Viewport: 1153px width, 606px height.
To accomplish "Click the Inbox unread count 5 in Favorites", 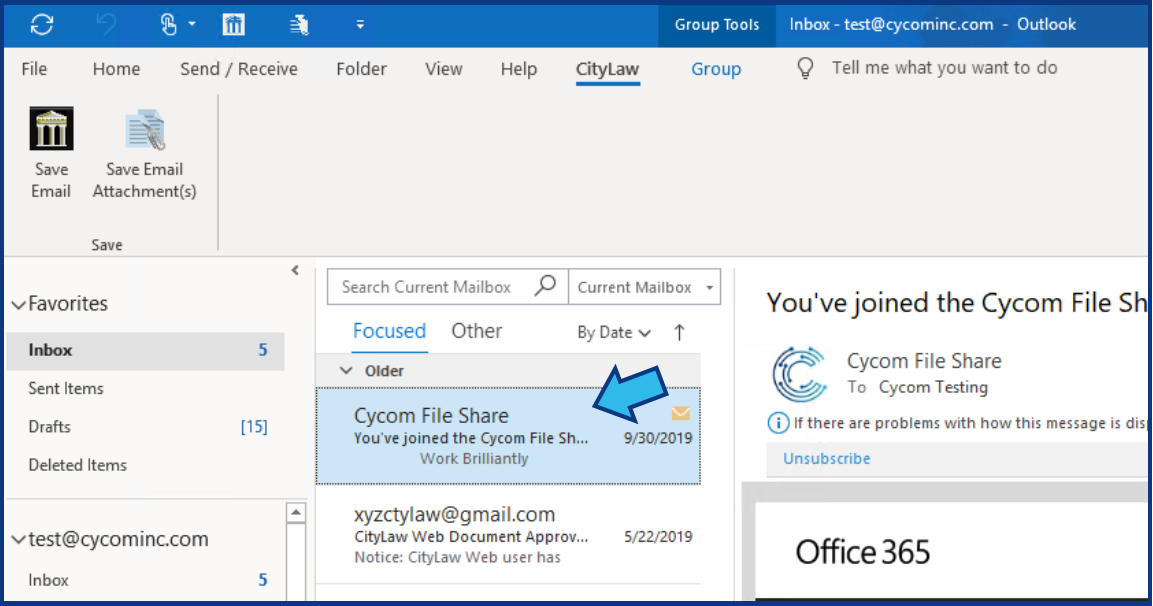I will (x=263, y=350).
